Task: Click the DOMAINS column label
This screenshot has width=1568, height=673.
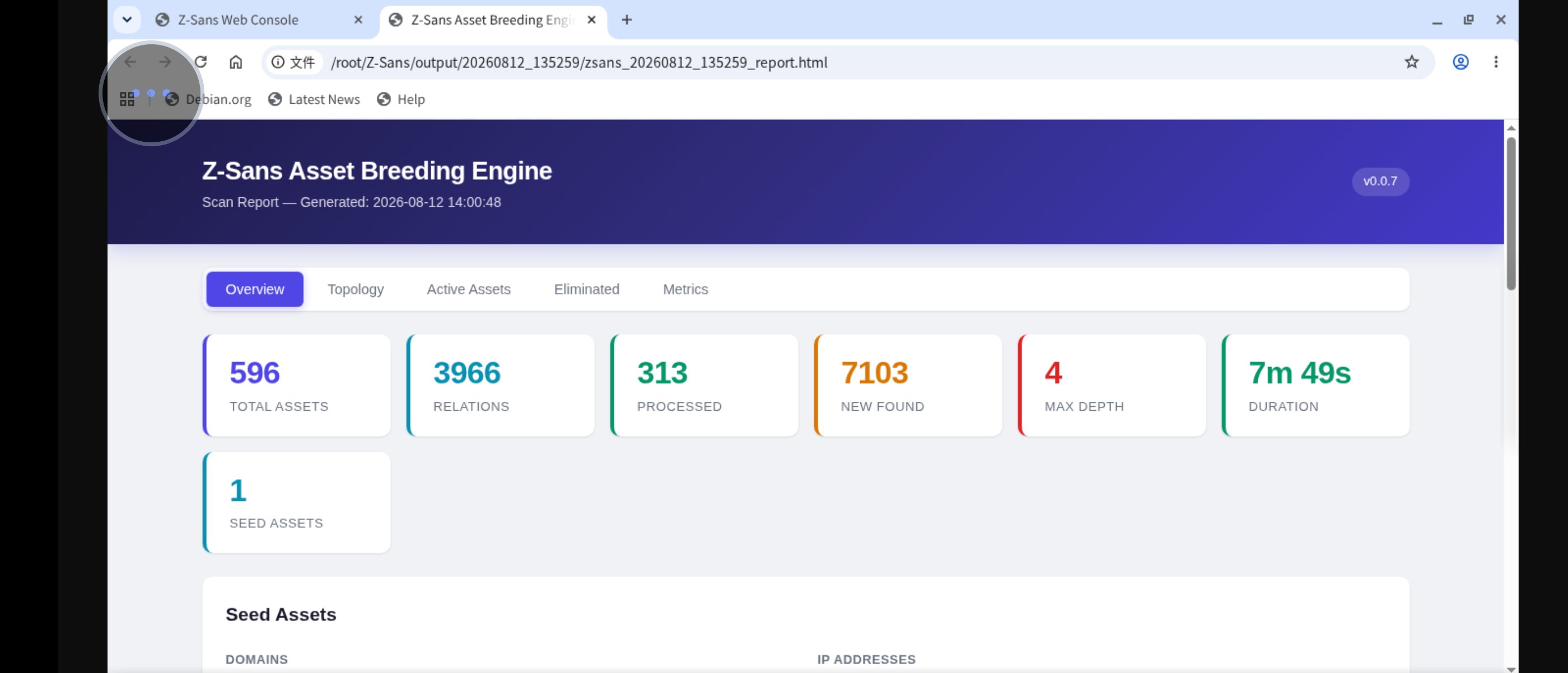Action: click(256, 660)
